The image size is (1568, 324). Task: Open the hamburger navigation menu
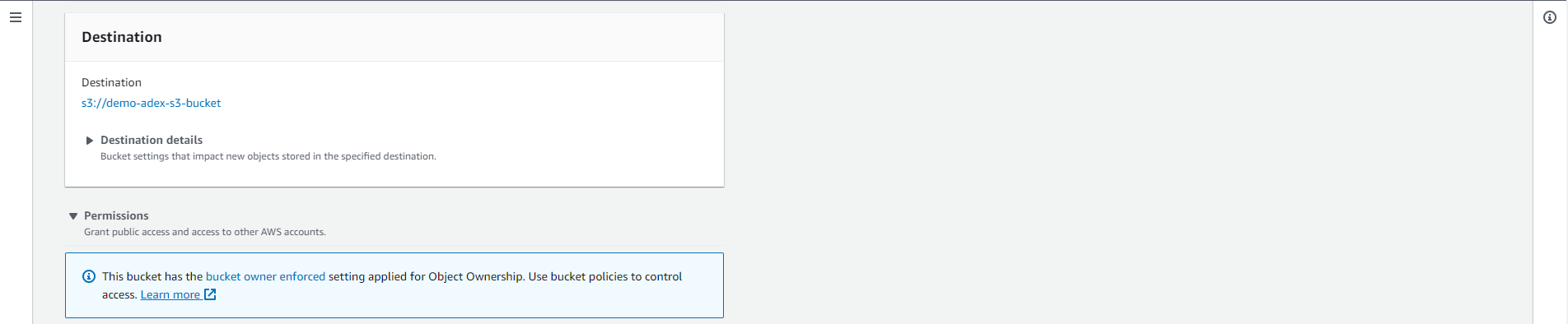pos(16,17)
